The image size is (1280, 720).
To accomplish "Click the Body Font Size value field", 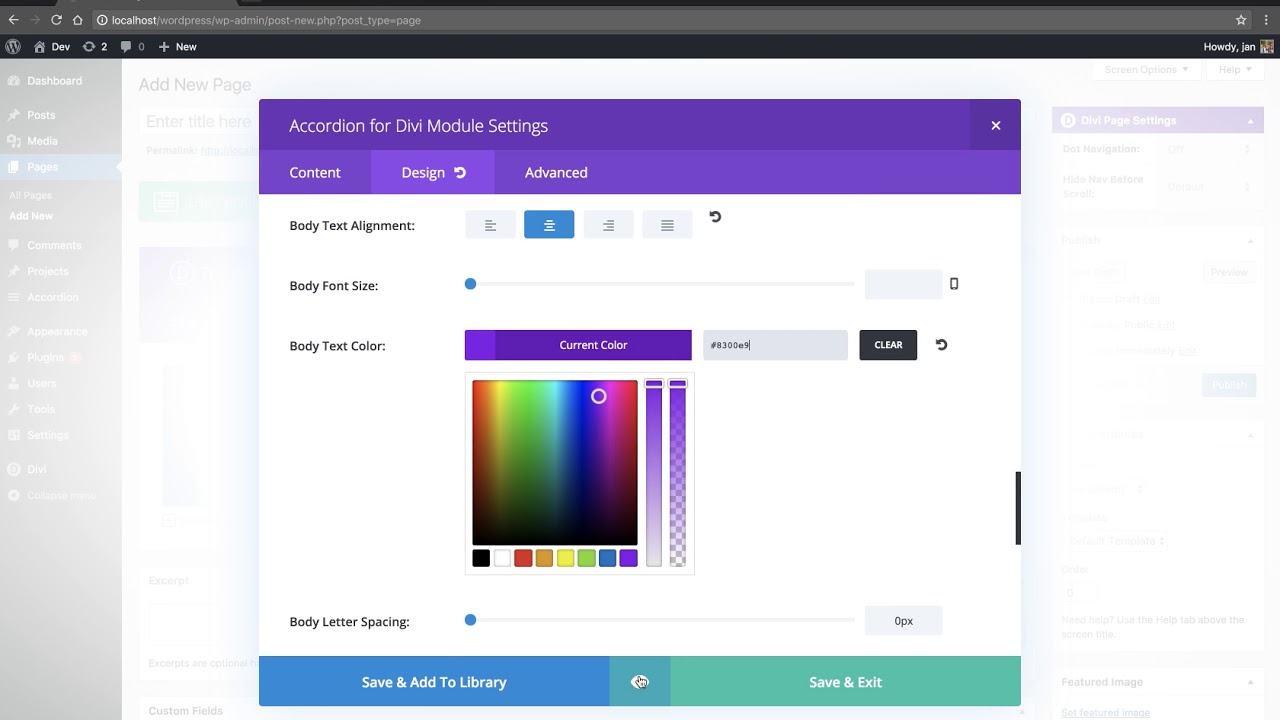I will pos(903,284).
